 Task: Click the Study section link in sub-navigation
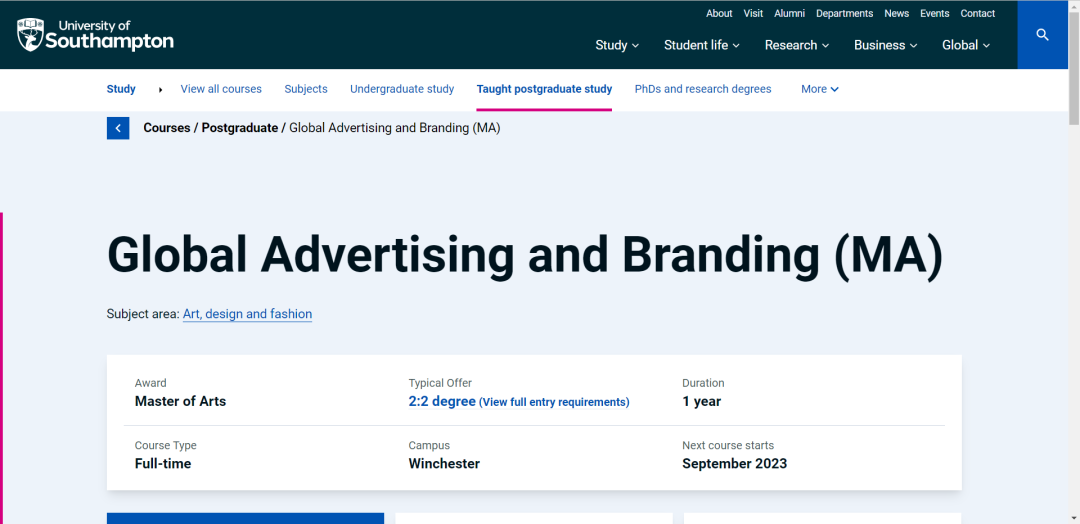(121, 89)
